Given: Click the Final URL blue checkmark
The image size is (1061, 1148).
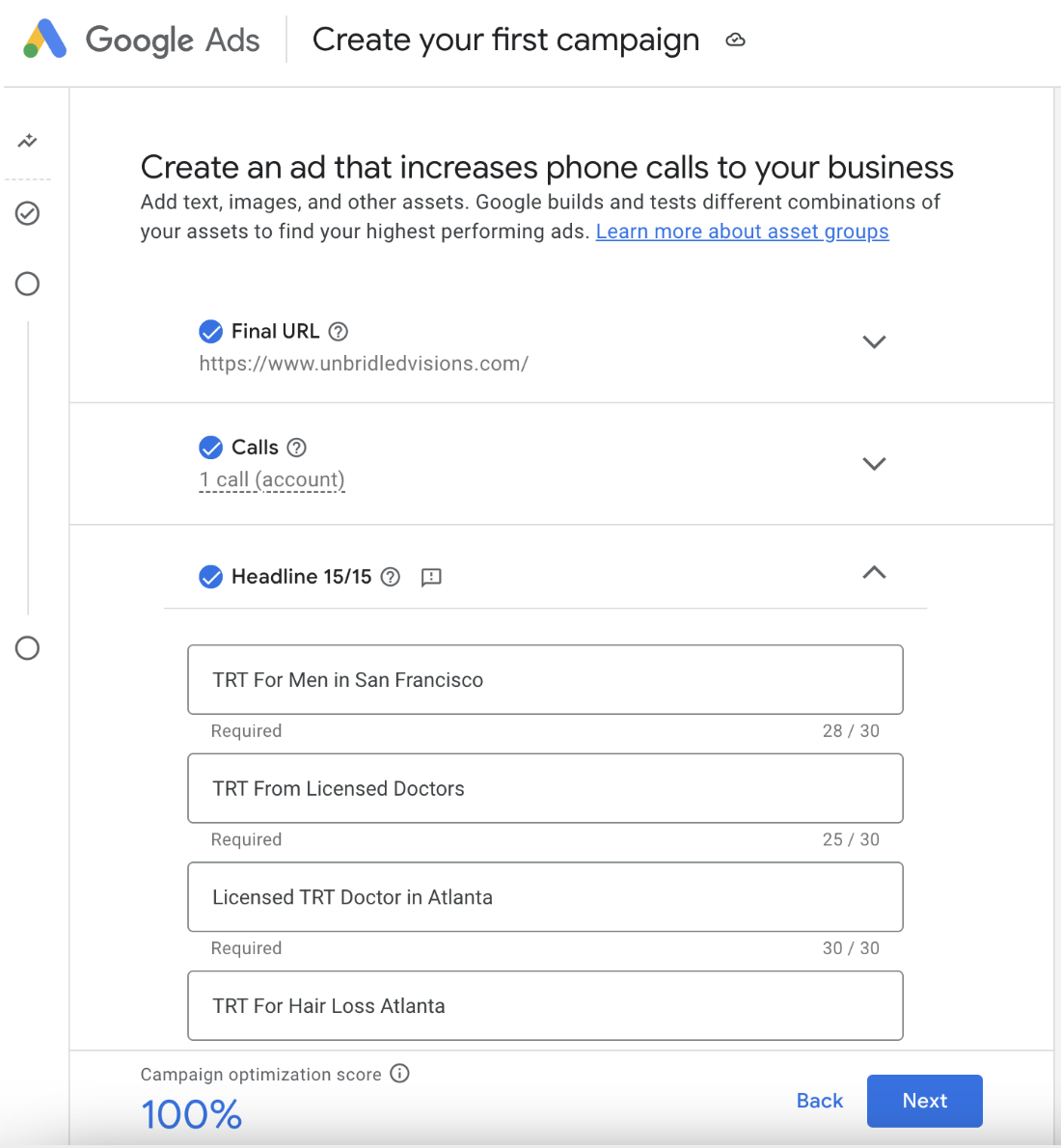Looking at the screenshot, I should (x=210, y=332).
